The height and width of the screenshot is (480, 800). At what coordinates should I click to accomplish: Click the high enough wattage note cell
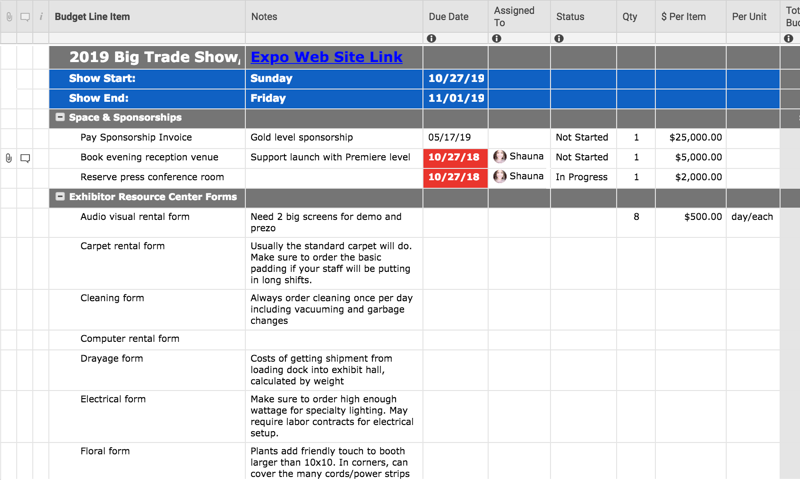[x=334, y=416]
